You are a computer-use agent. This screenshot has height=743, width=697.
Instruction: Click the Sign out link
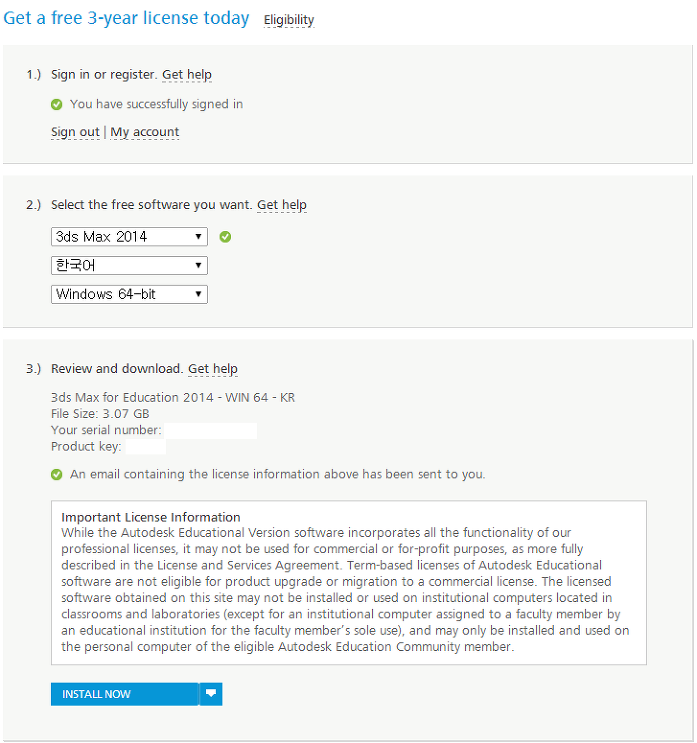[75, 132]
